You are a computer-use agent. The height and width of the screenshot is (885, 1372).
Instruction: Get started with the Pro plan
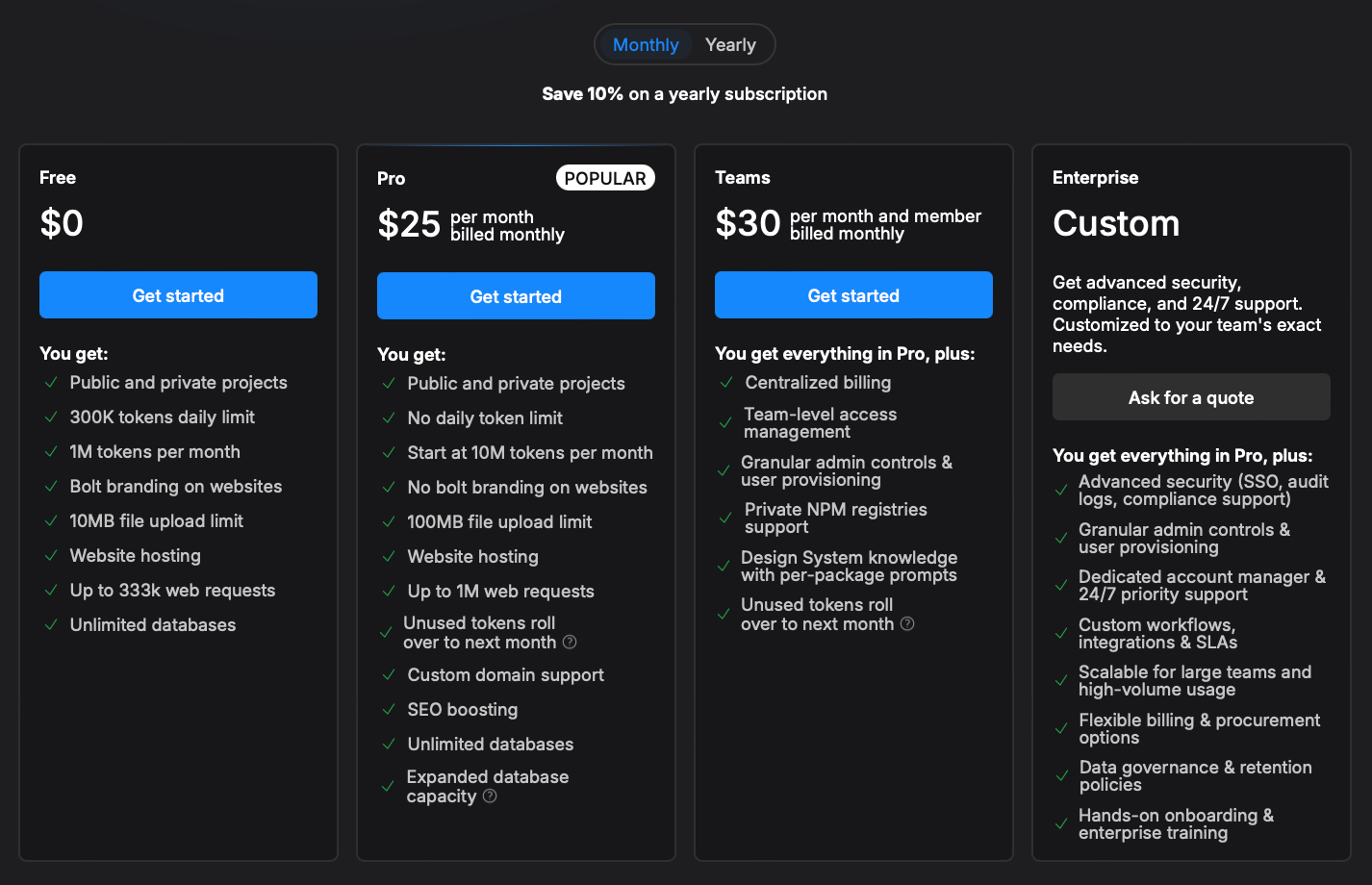pos(516,296)
